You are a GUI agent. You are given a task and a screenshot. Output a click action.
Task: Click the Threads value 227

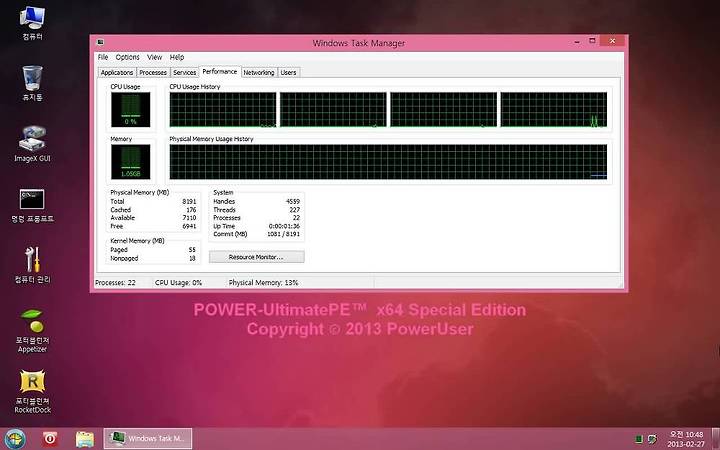pyautogui.click(x=294, y=209)
